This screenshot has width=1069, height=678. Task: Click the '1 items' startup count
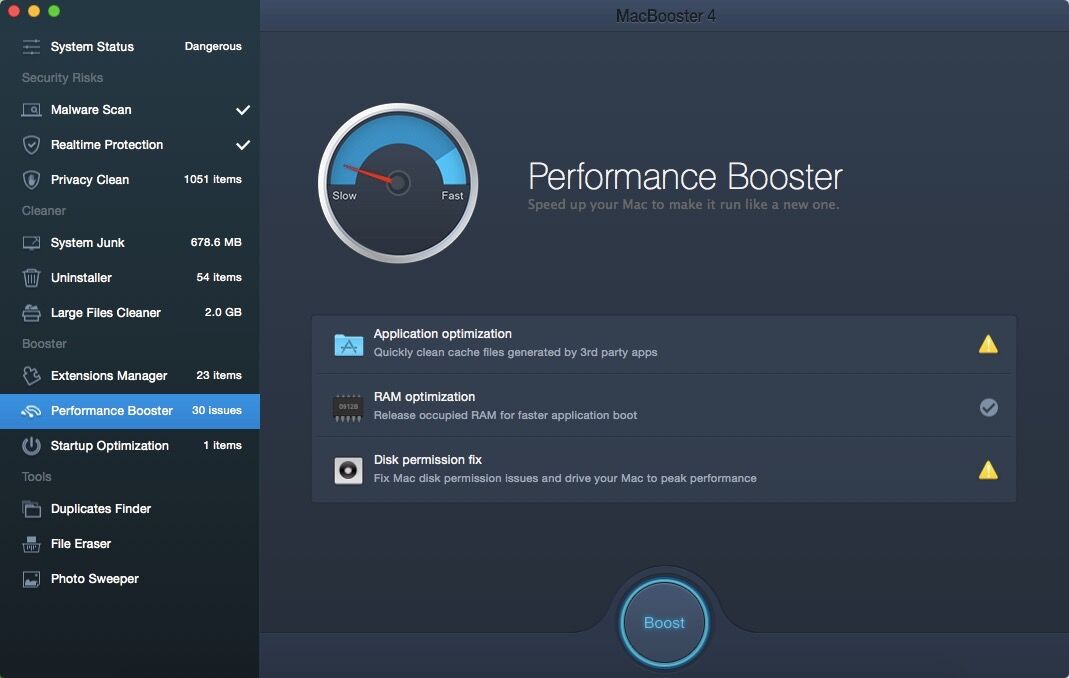[222, 445]
